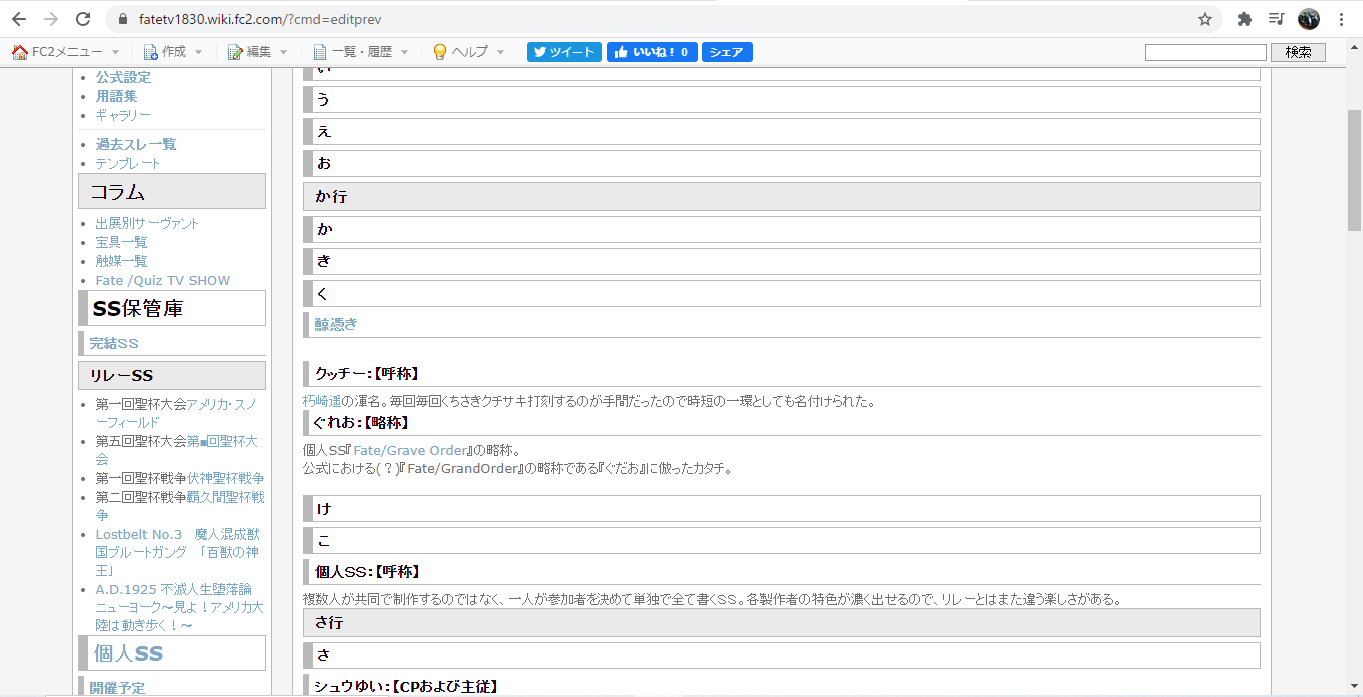Open the 作成 dropdown menu
Screen dimensions: 1363x697
(174, 52)
